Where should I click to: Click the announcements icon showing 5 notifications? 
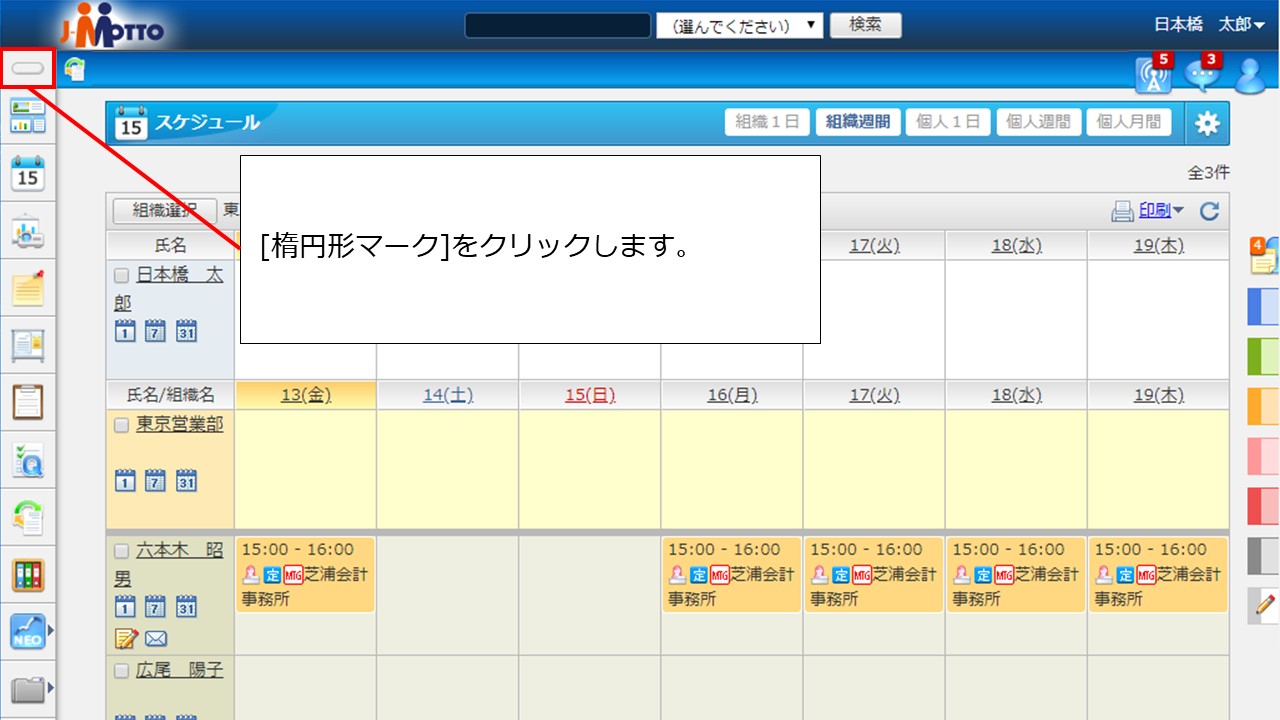pos(1153,75)
